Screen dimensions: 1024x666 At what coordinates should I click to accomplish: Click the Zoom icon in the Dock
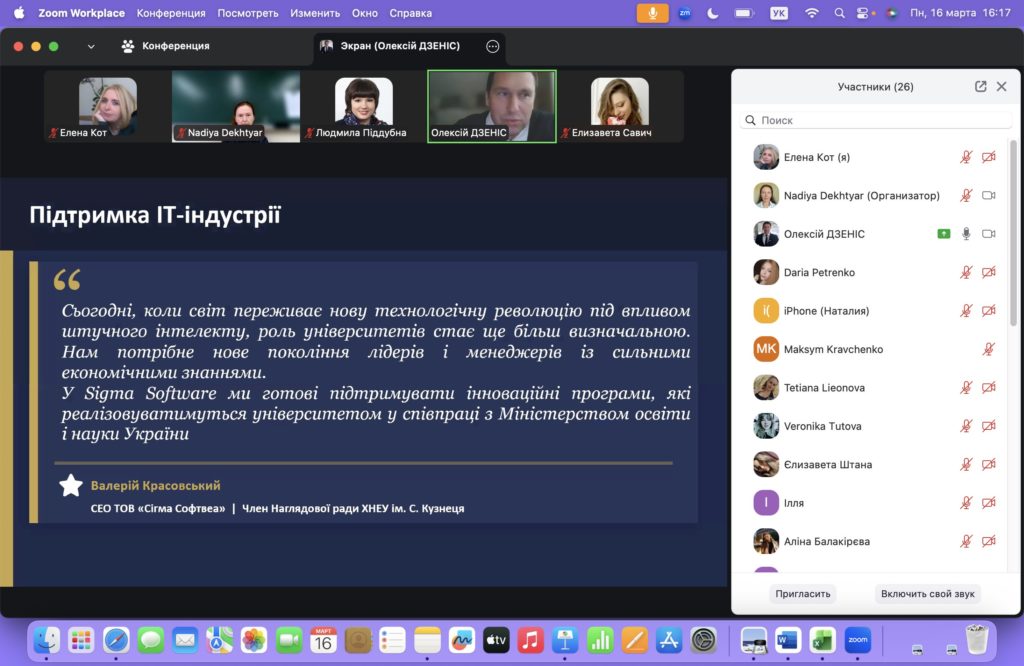click(x=857, y=640)
